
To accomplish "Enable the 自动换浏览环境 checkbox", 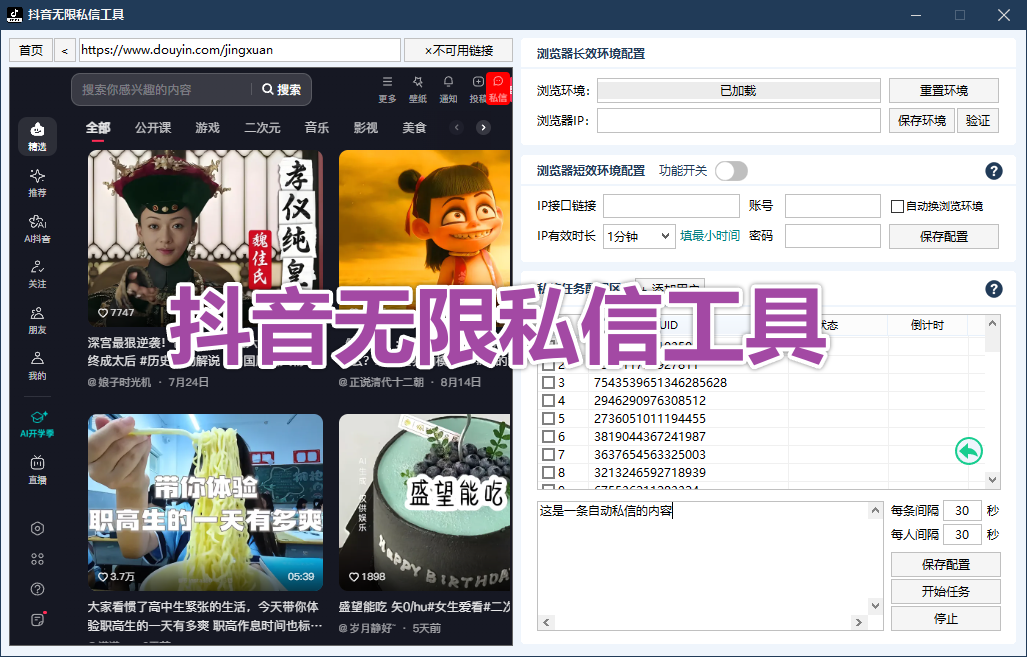I will click(897, 207).
